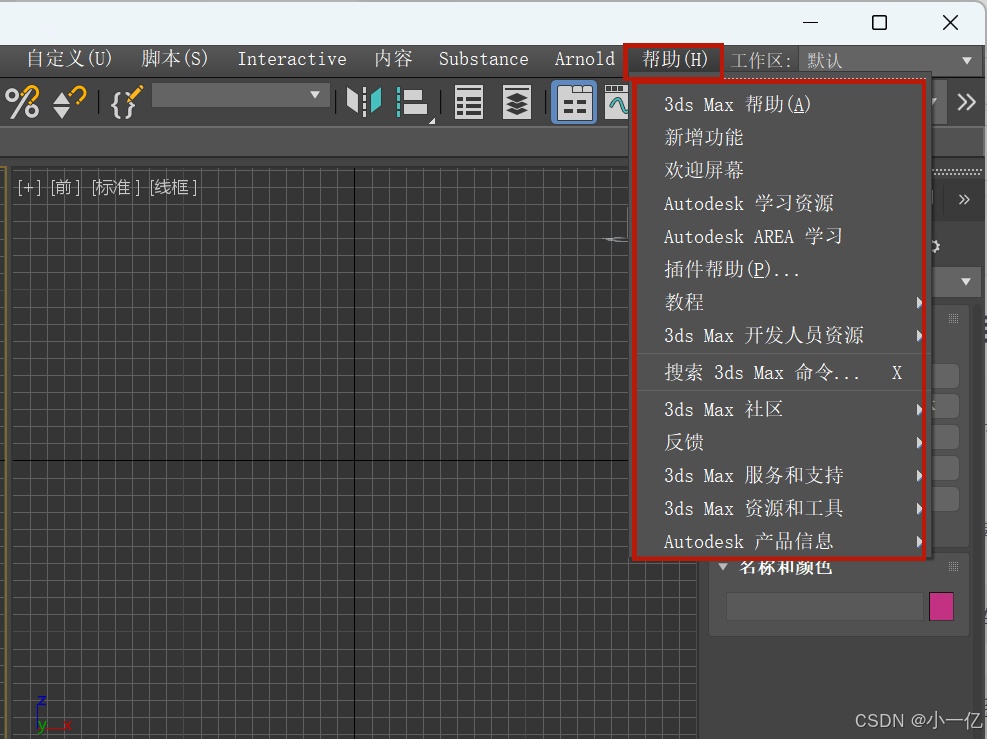Click the [+] viewport general label
The height and width of the screenshot is (739, 987).
(x=29, y=187)
